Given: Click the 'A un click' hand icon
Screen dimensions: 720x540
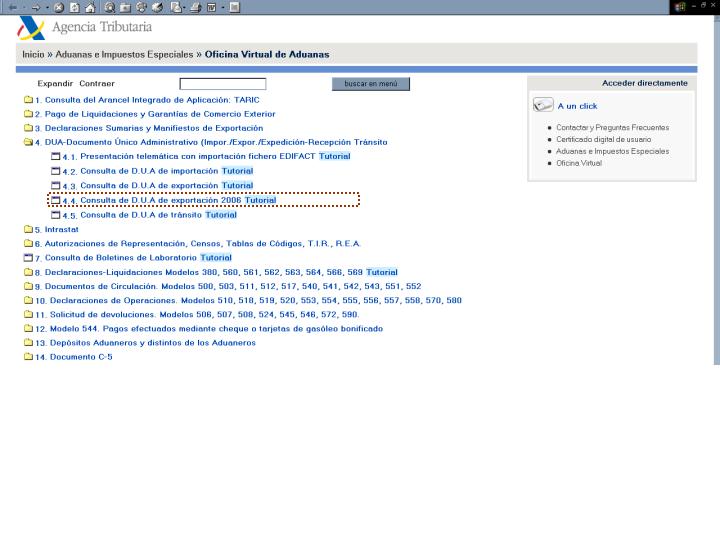Looking at the screenshot, I should pos(543,105).
